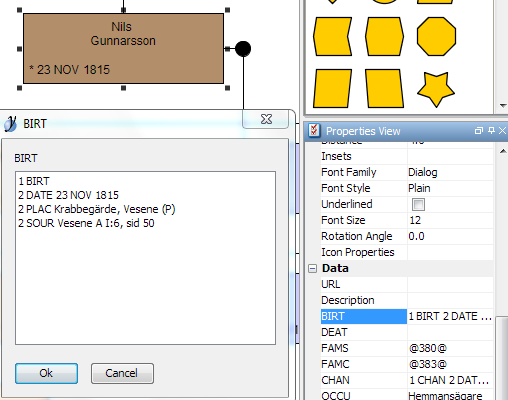Select the Description property row
508x400 pixels.
[407, 300]
